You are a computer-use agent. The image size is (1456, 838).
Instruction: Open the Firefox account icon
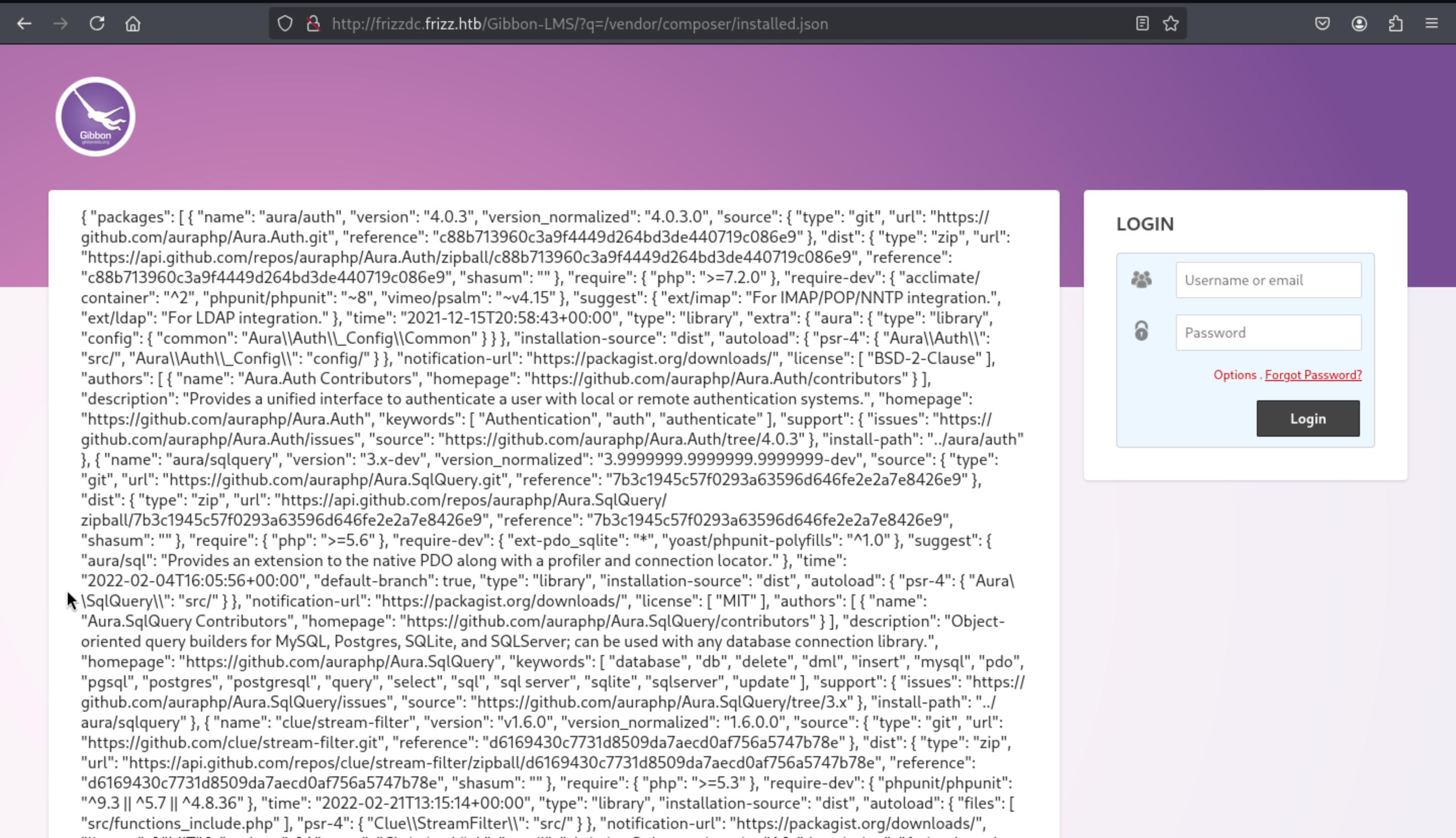[x=1359, y=24]
